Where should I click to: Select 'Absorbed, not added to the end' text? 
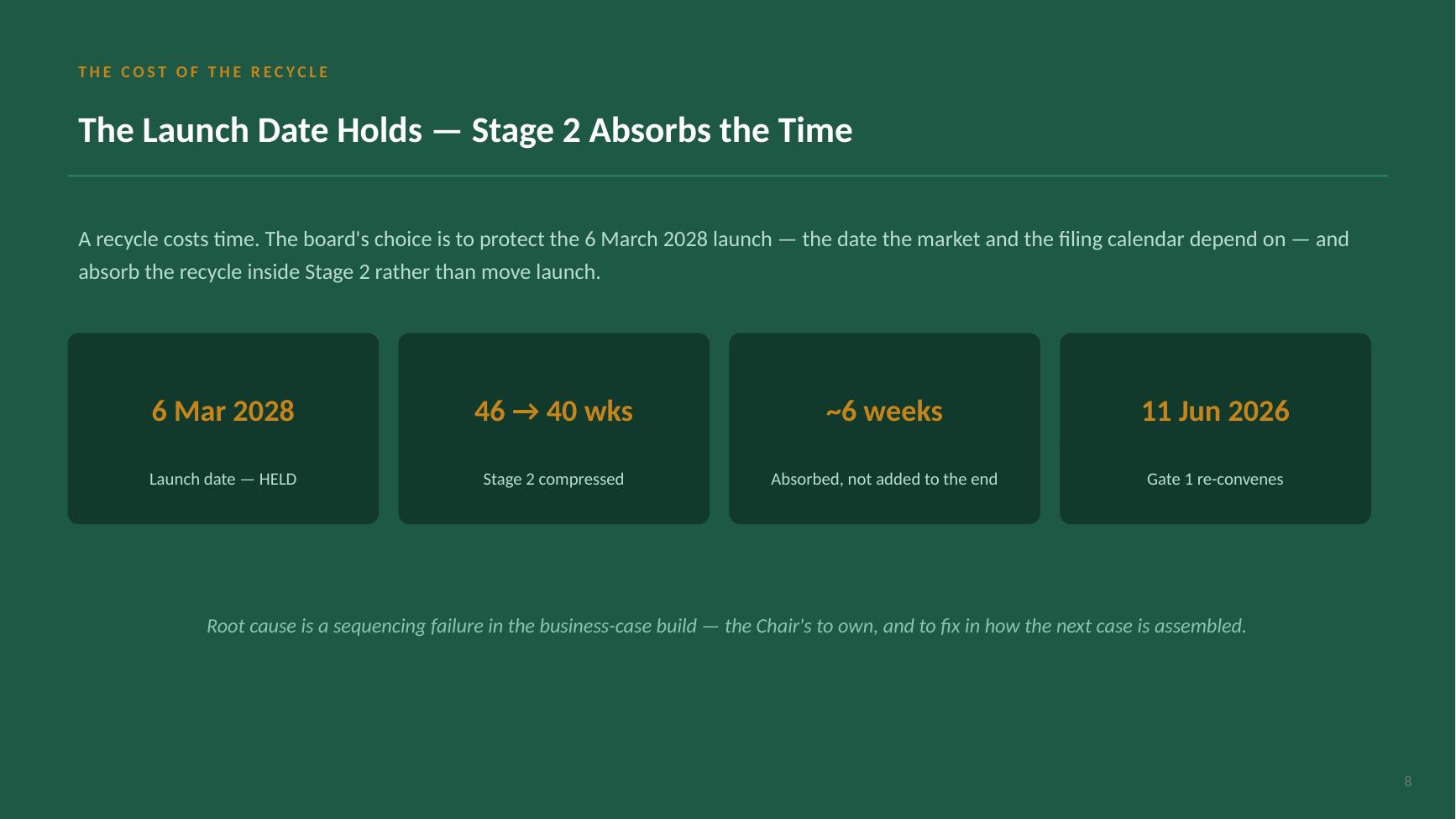(x=884, y=479)
